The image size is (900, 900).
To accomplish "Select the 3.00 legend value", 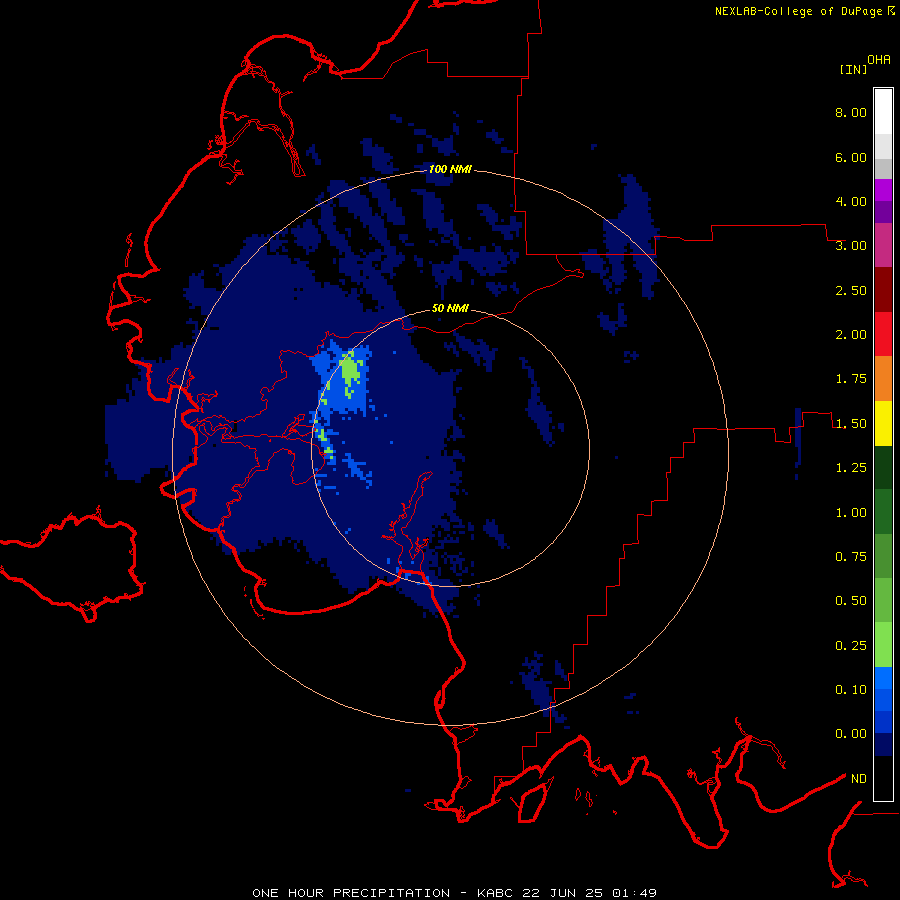I will 851,246.
